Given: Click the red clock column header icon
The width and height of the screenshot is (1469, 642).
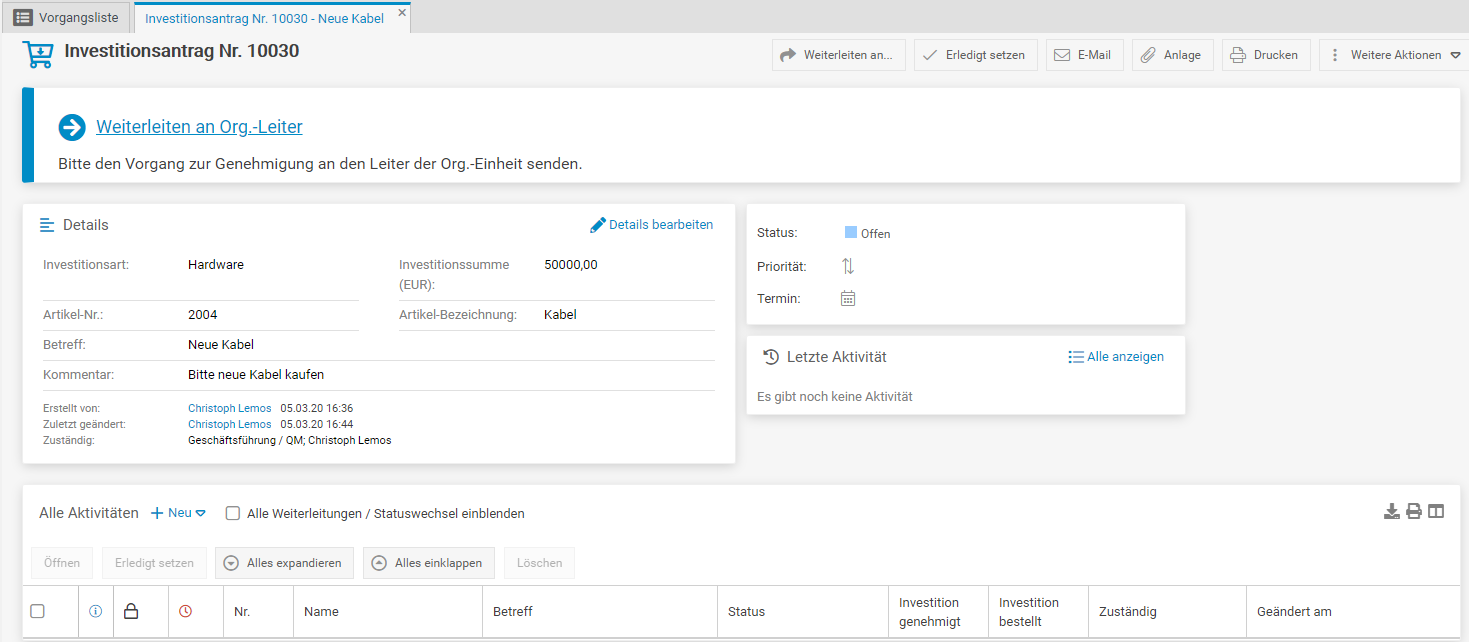Looking at the screenshot, I should (x=185, y=611).
